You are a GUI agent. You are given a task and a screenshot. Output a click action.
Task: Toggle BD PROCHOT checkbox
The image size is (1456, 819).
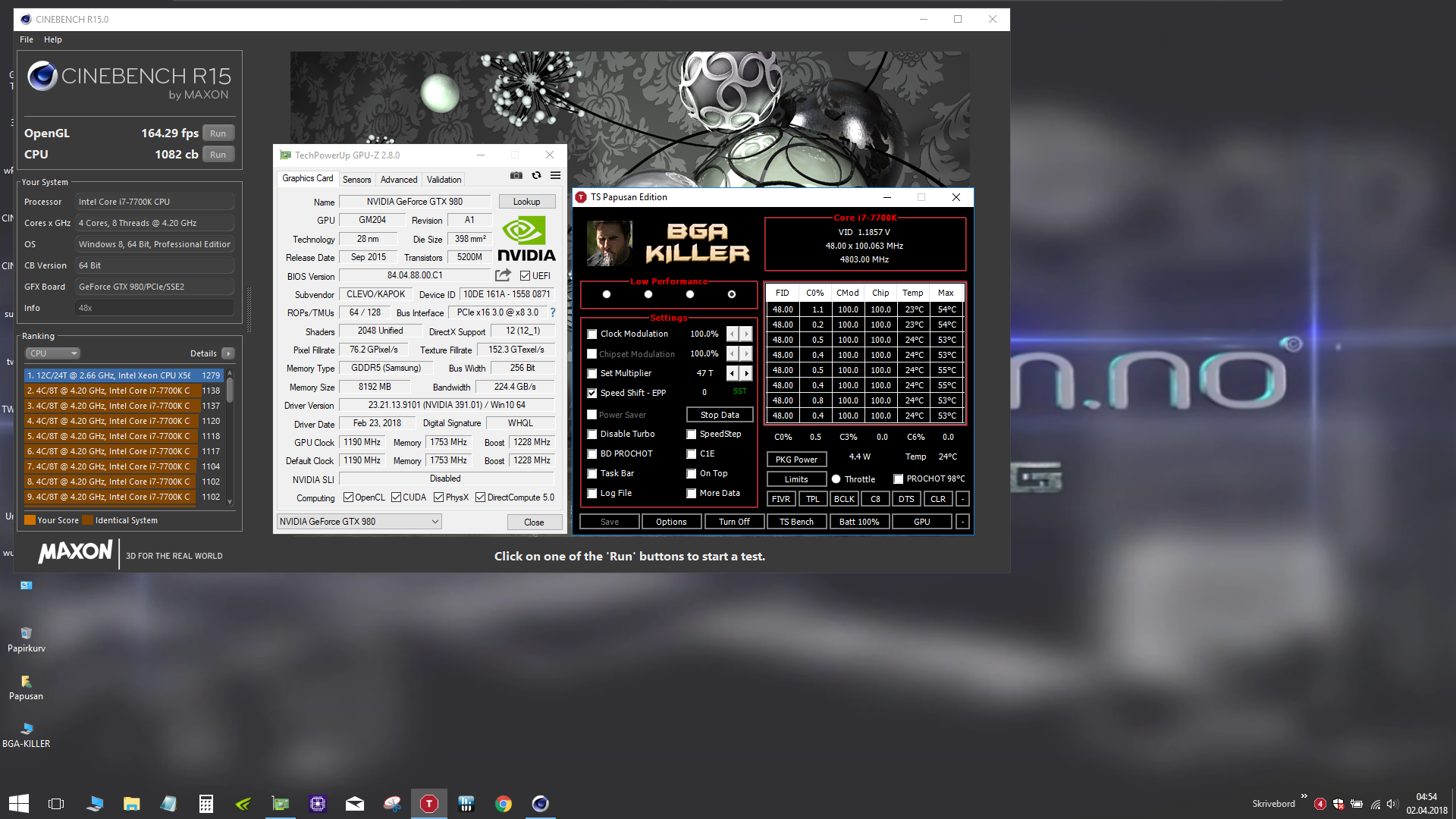coord(592,453)
